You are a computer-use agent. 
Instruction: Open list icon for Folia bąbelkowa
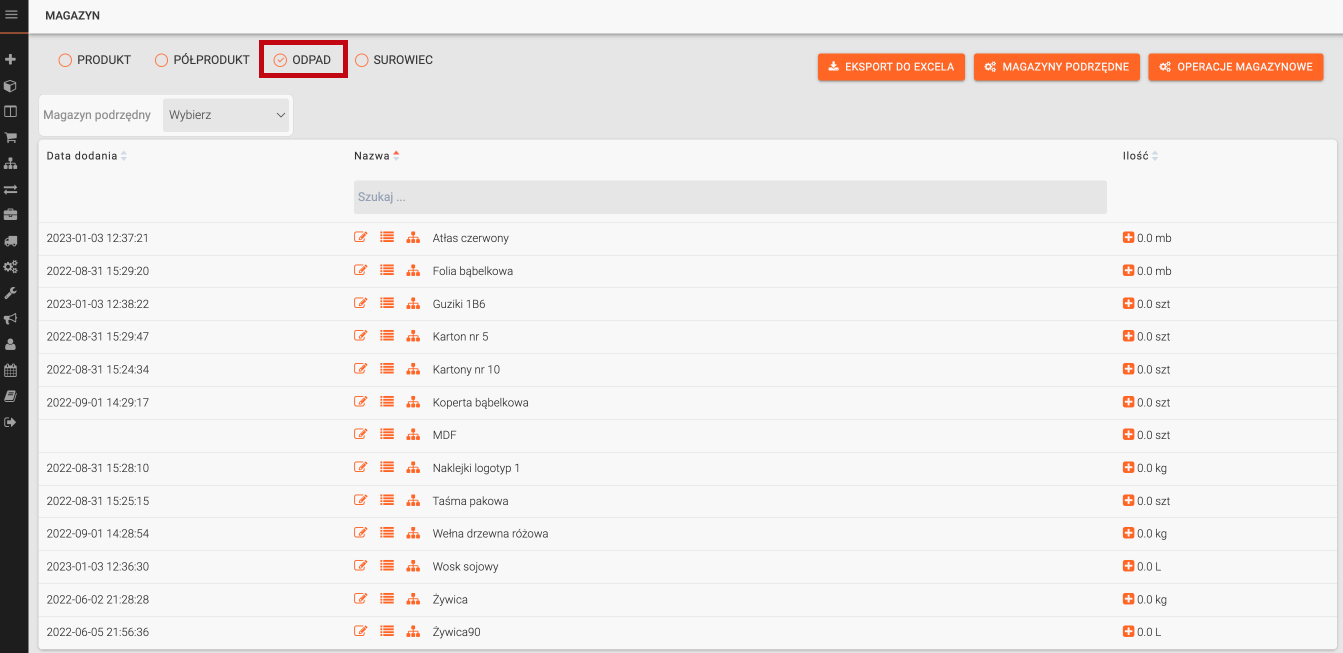pyautogui.click(x=387, y=271)
